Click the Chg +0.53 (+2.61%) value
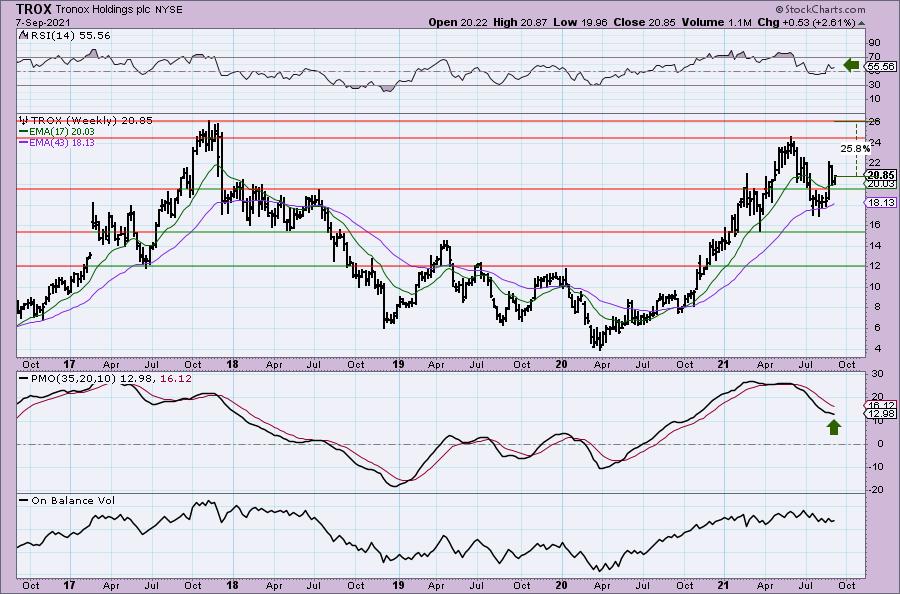 tap(806, 22)
